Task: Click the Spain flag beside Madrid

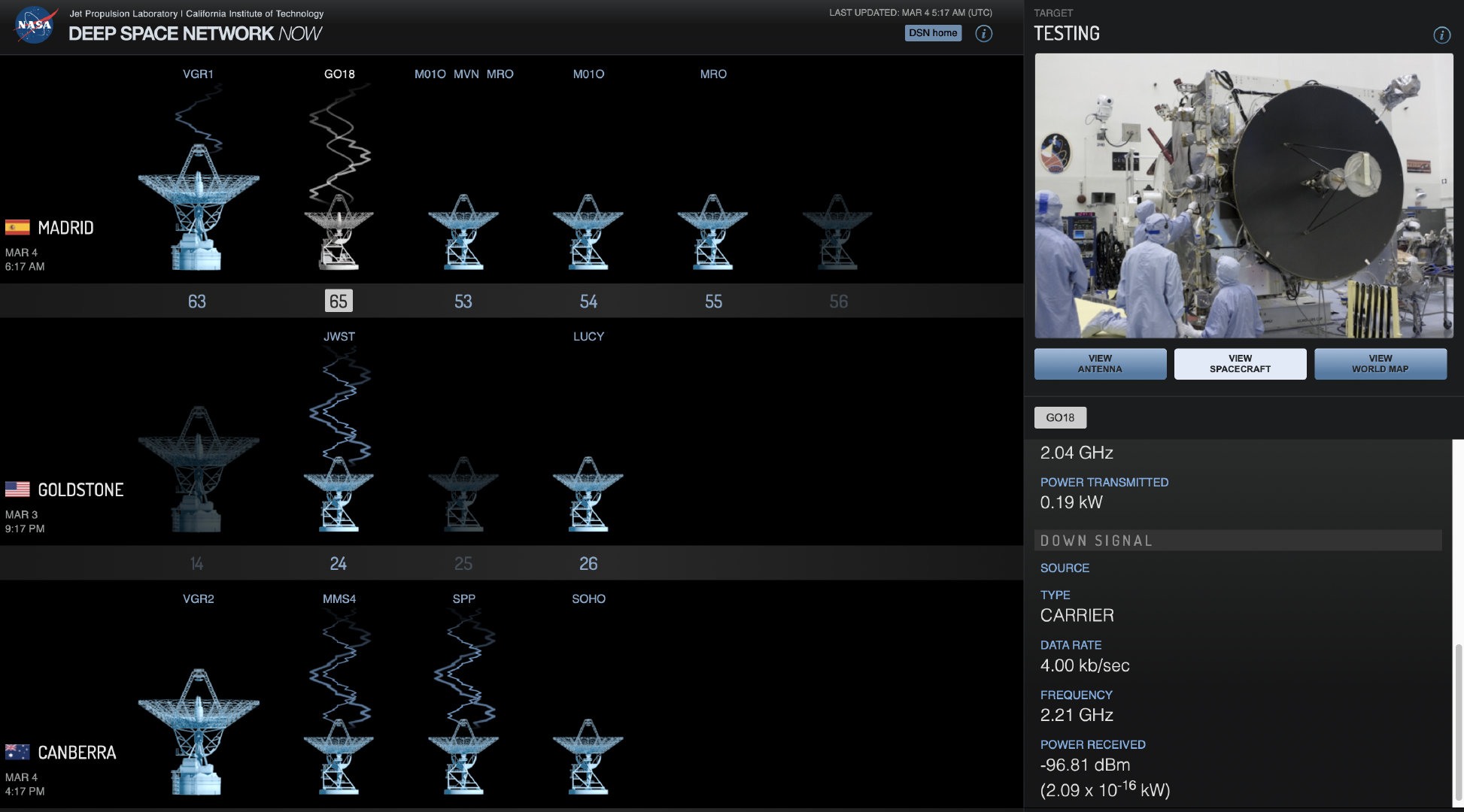Action: (17, 227)
